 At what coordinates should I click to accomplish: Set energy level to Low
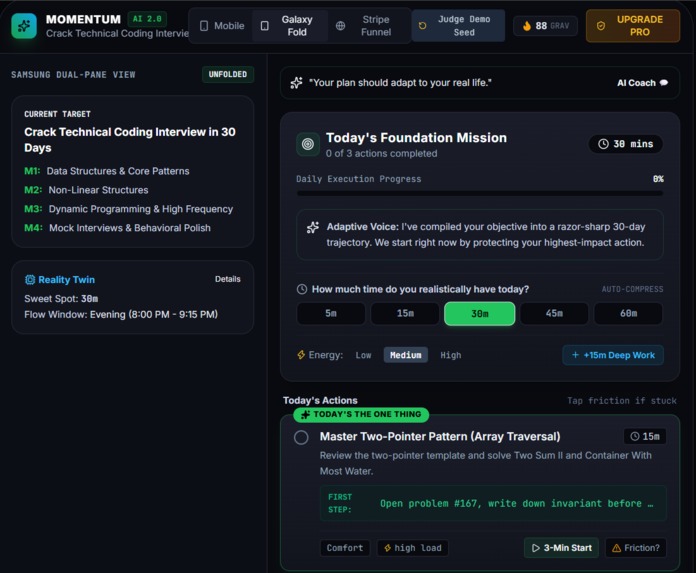[x=363, y=355]
